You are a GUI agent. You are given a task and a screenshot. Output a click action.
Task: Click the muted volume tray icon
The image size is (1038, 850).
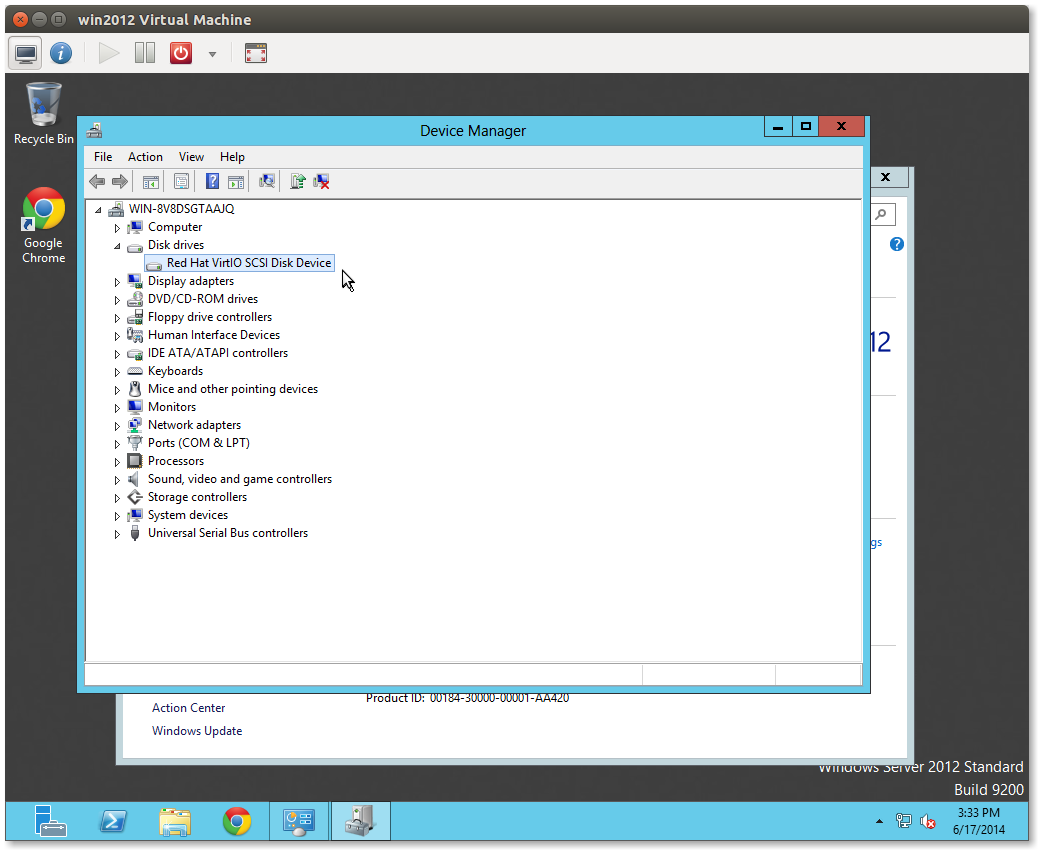tap(927, 822)
